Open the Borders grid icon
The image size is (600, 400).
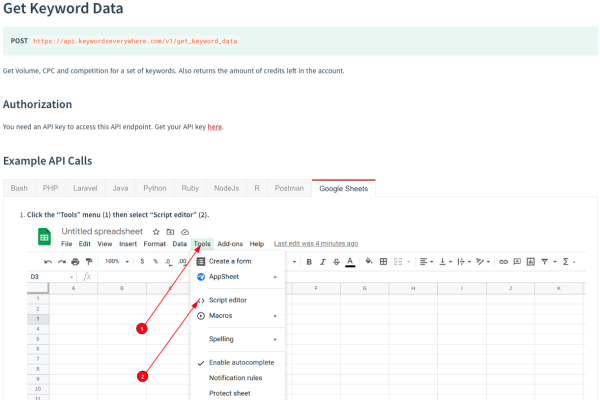pyautogui.click(x=383, y=261)
